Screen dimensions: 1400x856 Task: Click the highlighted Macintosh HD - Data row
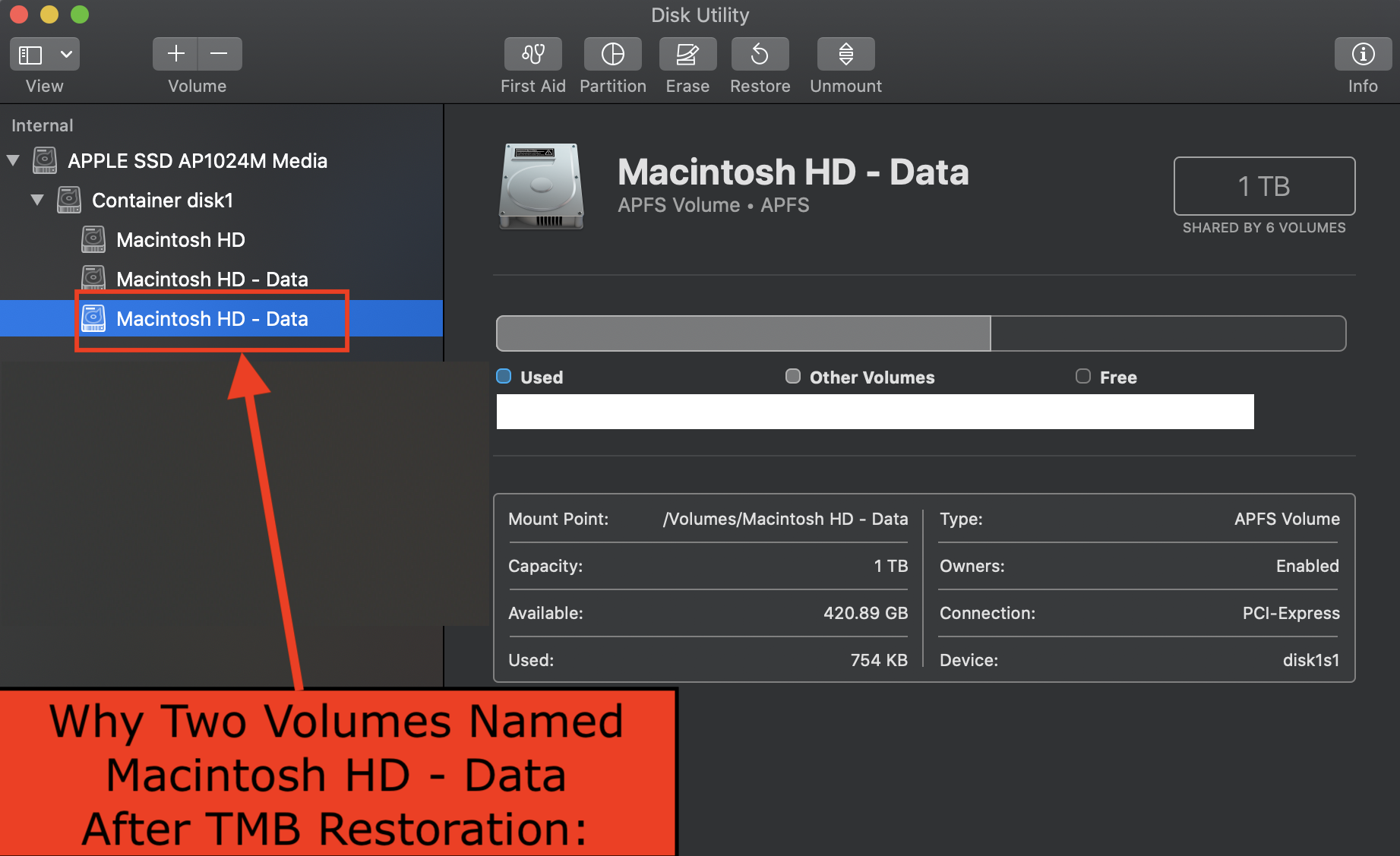(x=221, y=318)
